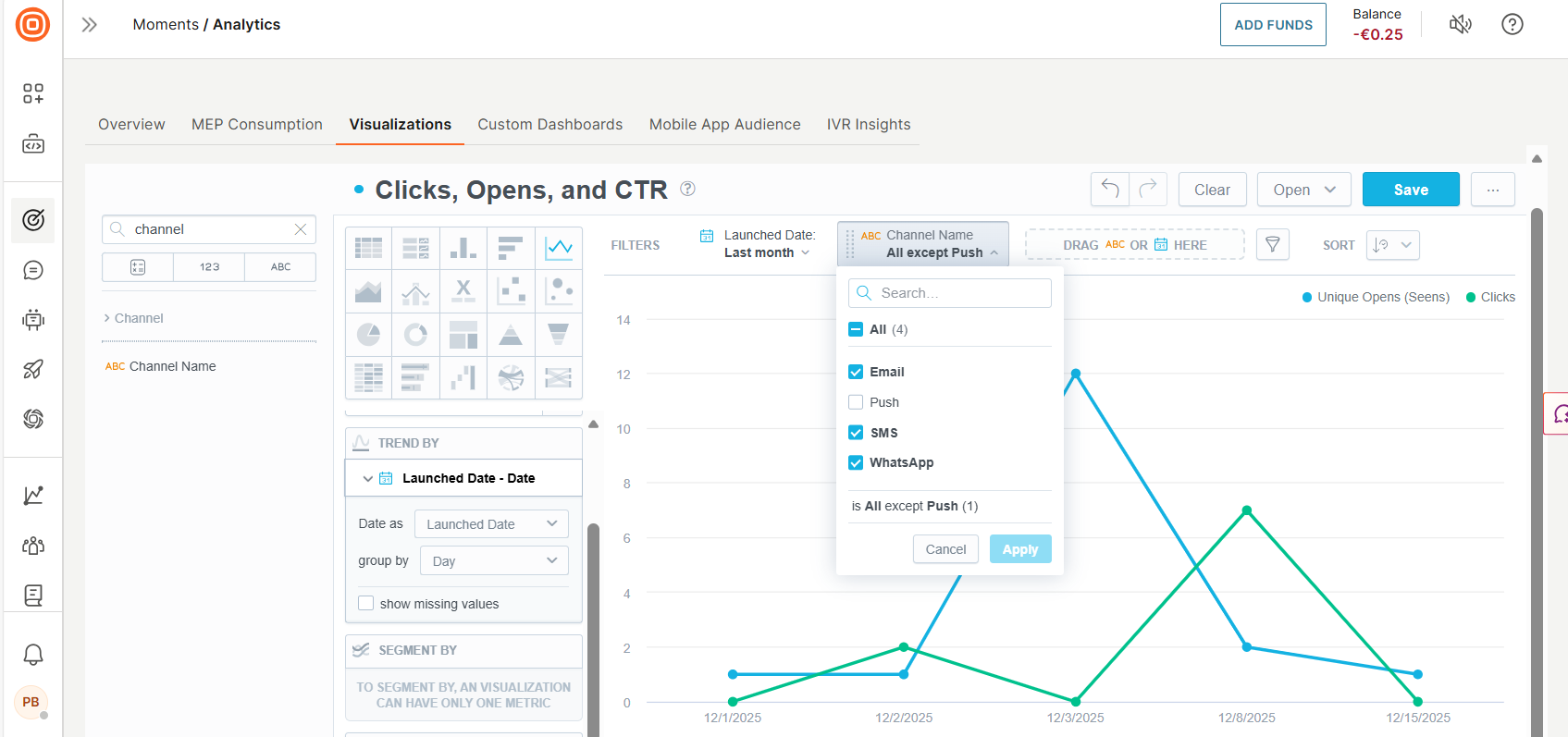Clear the channel search field text
This screenshot has width=1568, height=737.
301,229
